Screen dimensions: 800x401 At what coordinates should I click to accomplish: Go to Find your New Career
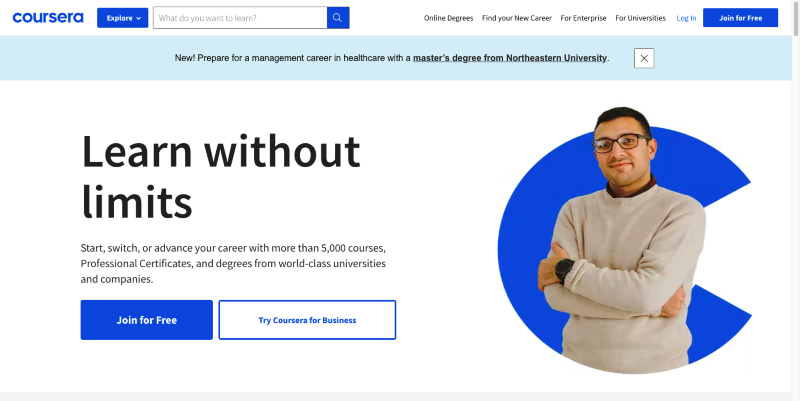(517, 18)
